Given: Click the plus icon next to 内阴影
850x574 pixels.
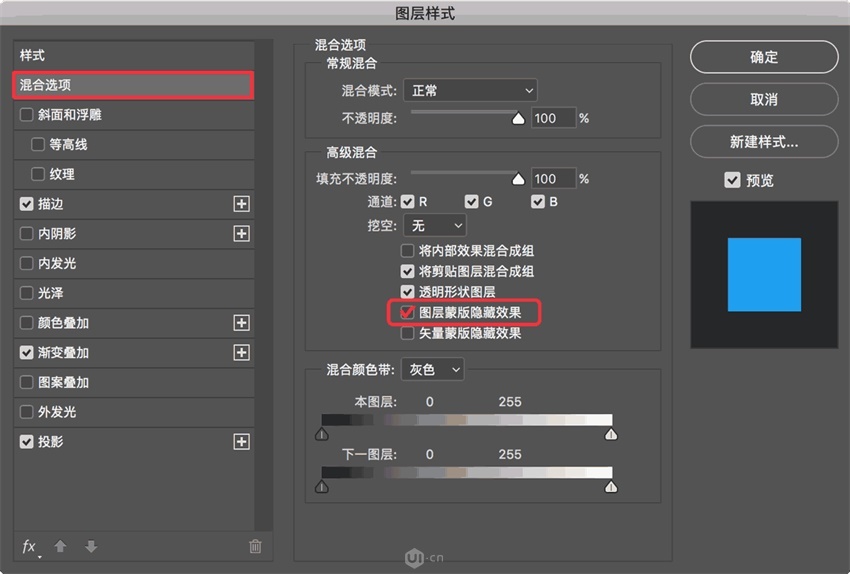Looking at the screenshot, I should (241, 234).
